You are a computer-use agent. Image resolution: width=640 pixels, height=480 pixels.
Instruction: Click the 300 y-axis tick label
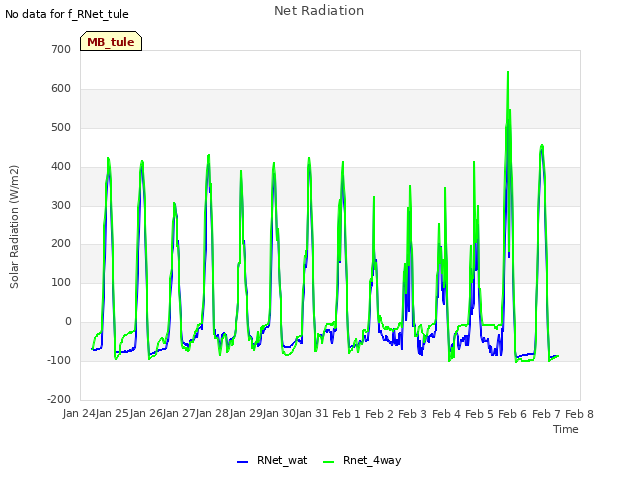coord(61,205)
